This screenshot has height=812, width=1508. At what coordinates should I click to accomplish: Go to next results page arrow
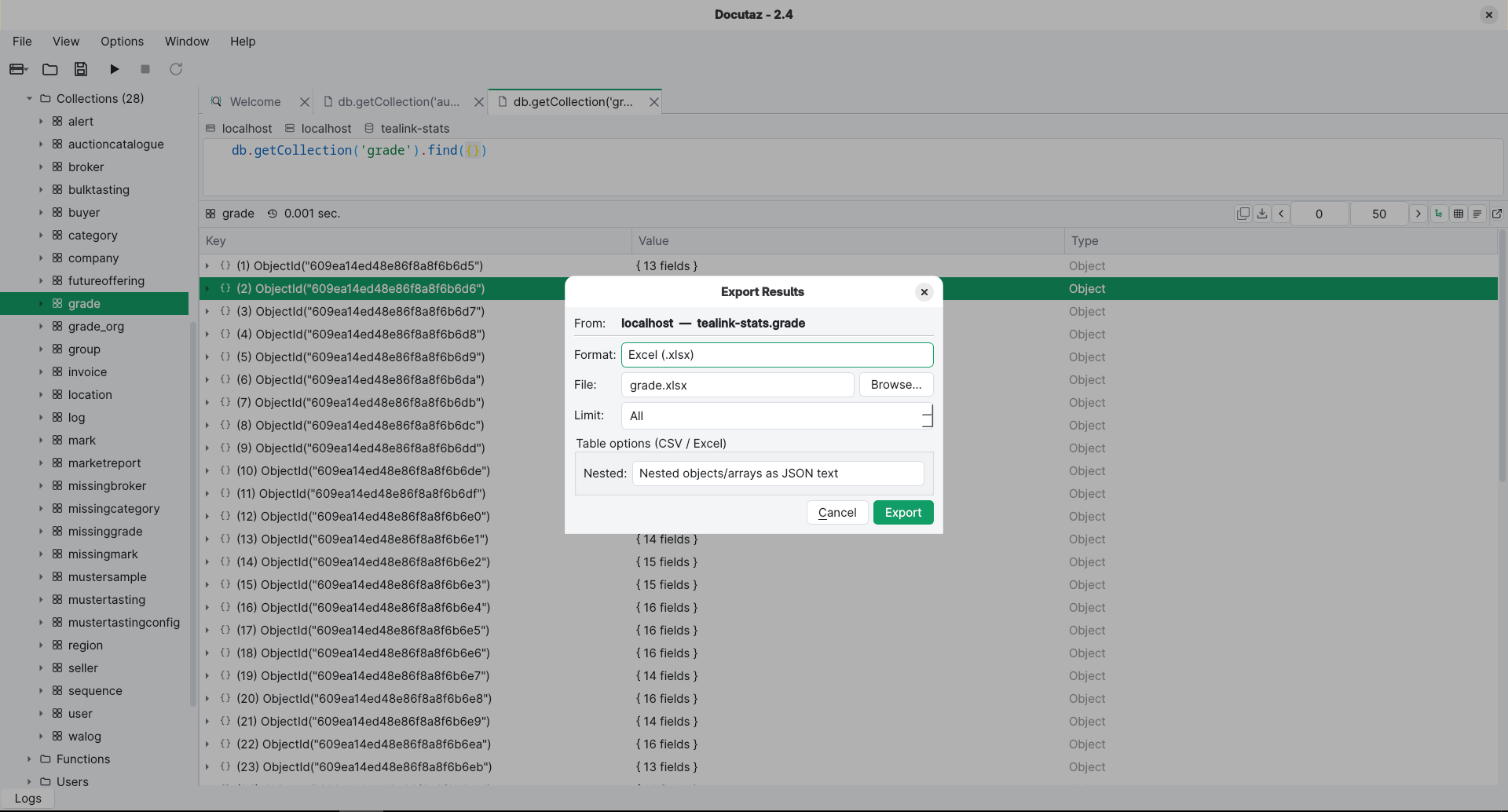tap(1418, 214)
